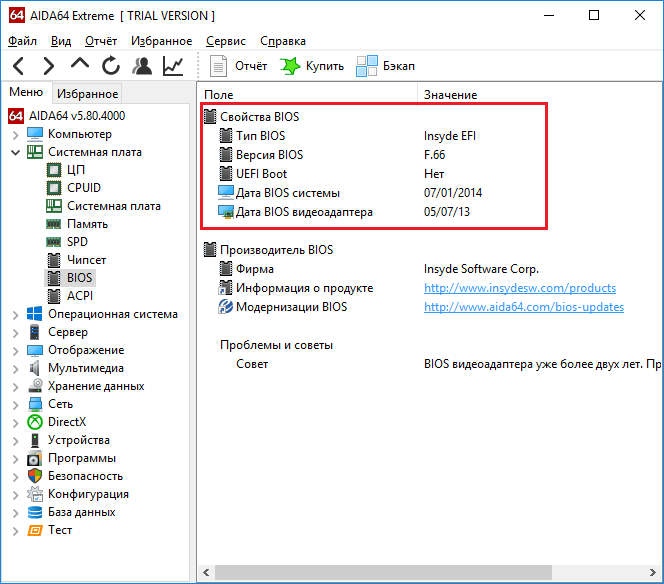Click the Компьютер monitor icon
This screenshot has height=584, width=664.
click(35, 134)
